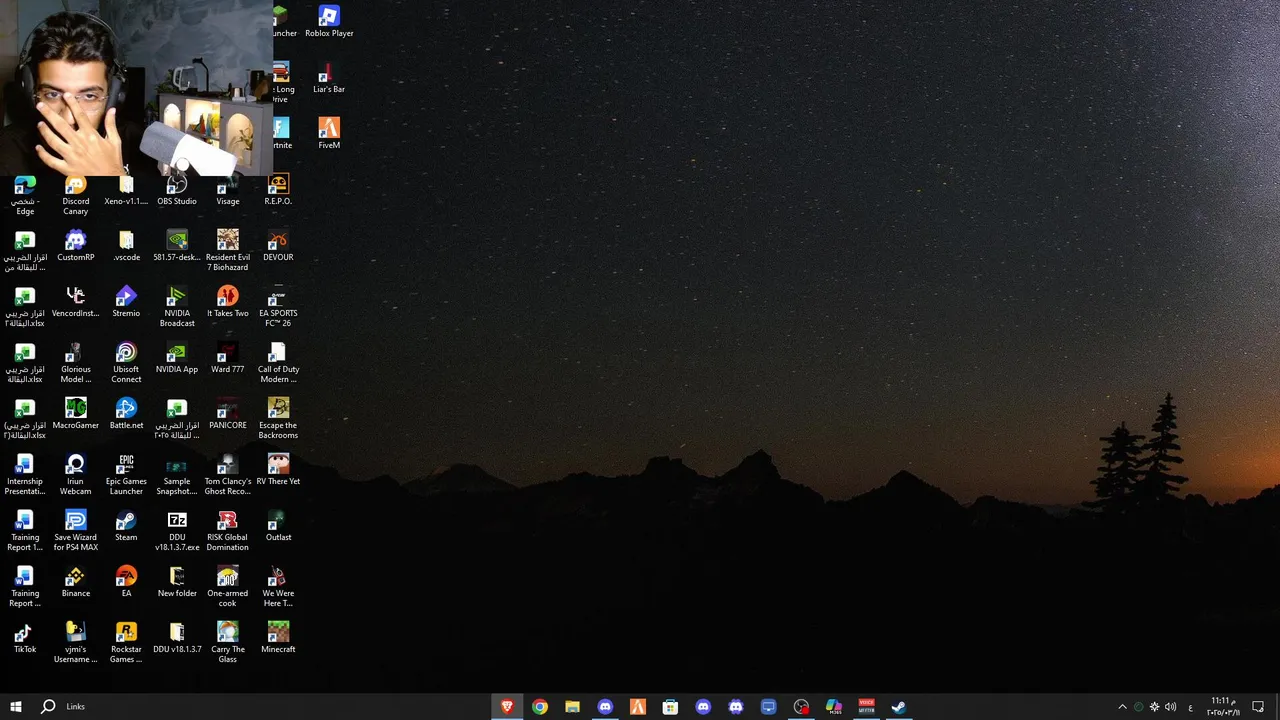
Task: Select the Epic Games Launcher icon
Action: pos(126,475)
